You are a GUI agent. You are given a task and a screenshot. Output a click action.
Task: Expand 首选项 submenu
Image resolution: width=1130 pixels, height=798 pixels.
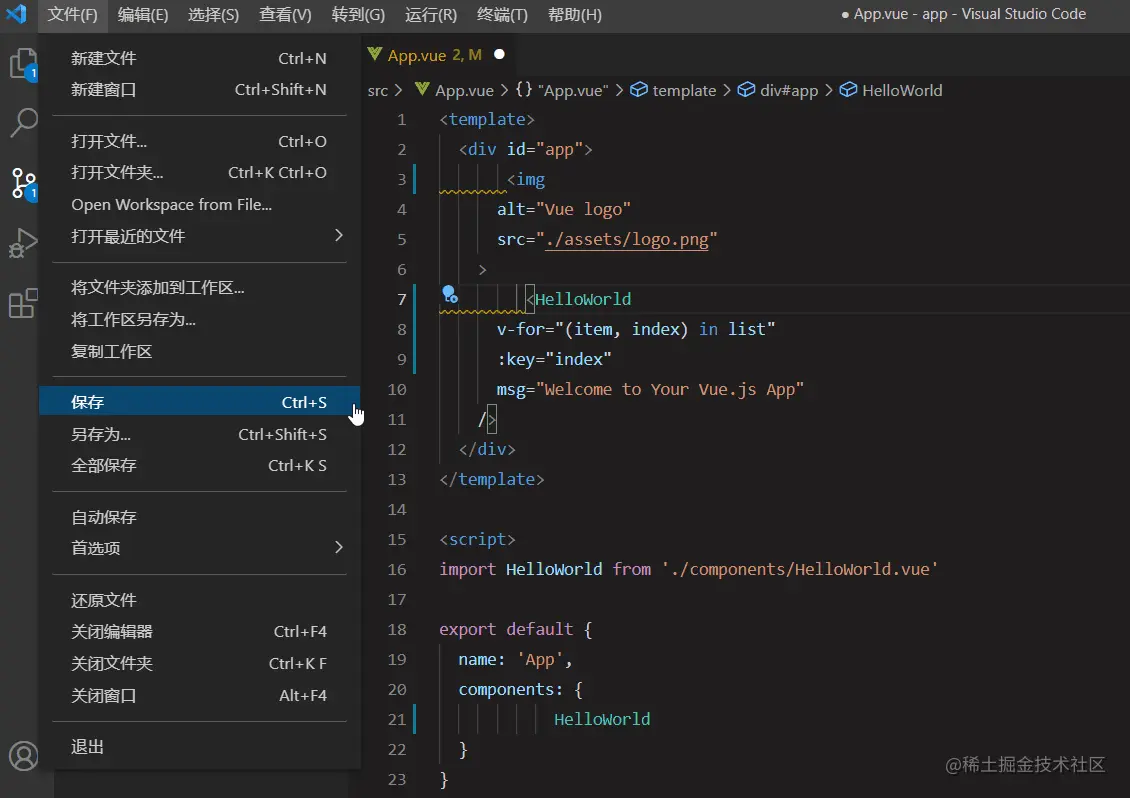[x=200, y=548]
